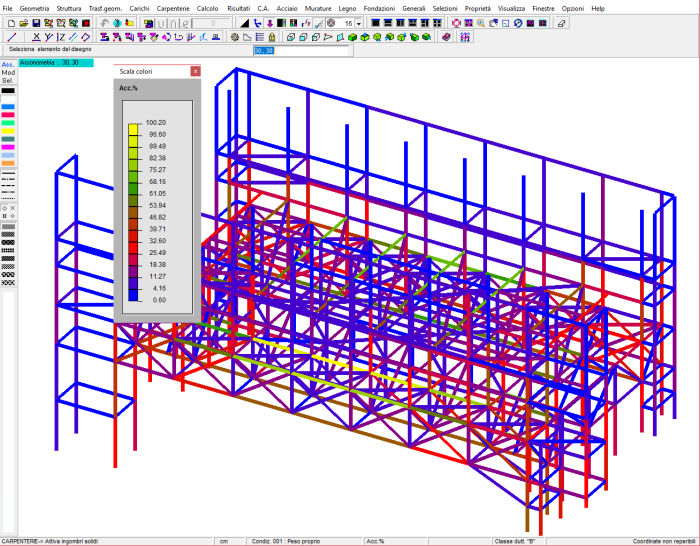
Task: Click the Save floppy disk icon
Action: pyautogui.click(x=37, y=22)
